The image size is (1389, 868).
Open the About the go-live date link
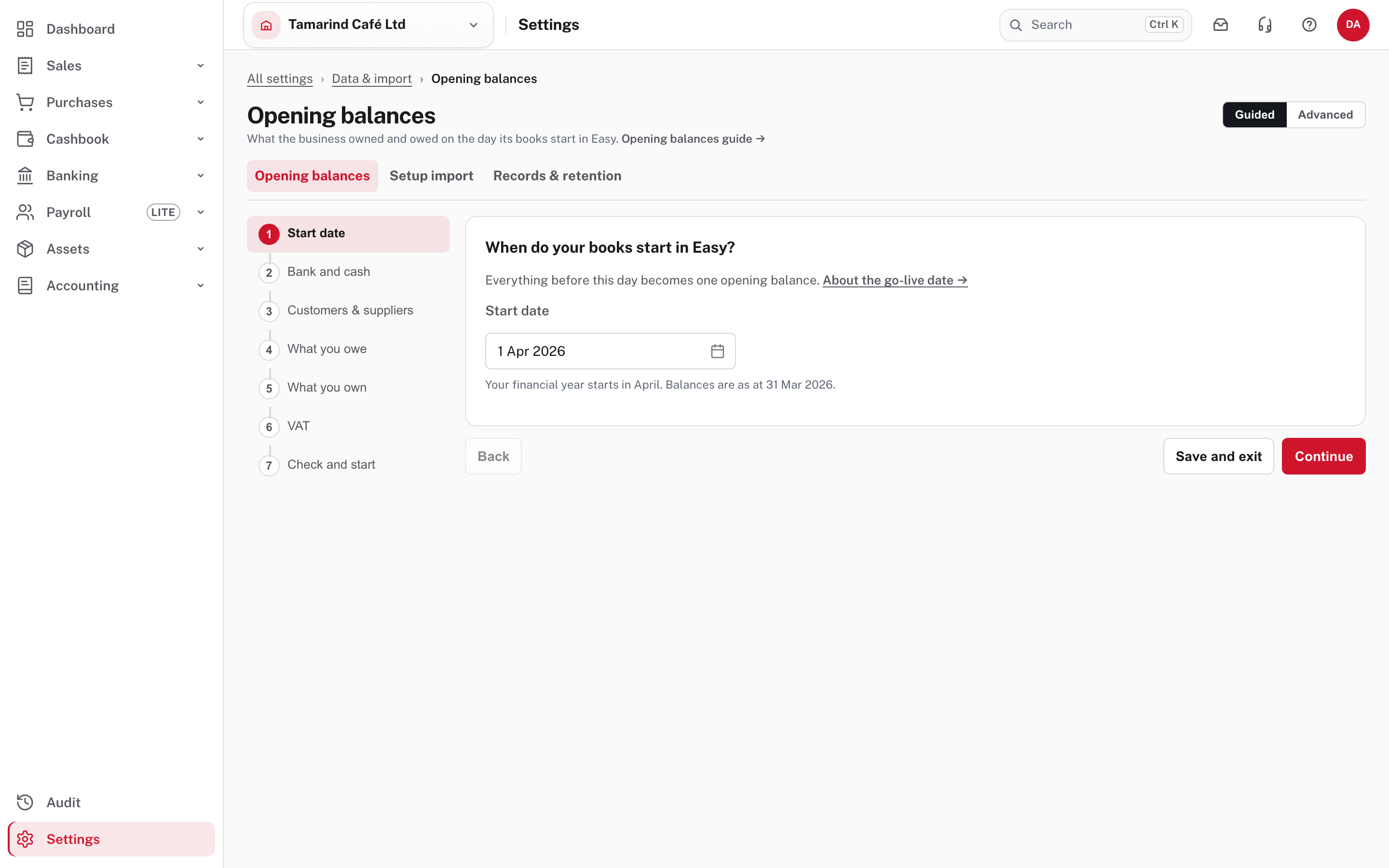(x=895, y=280)
